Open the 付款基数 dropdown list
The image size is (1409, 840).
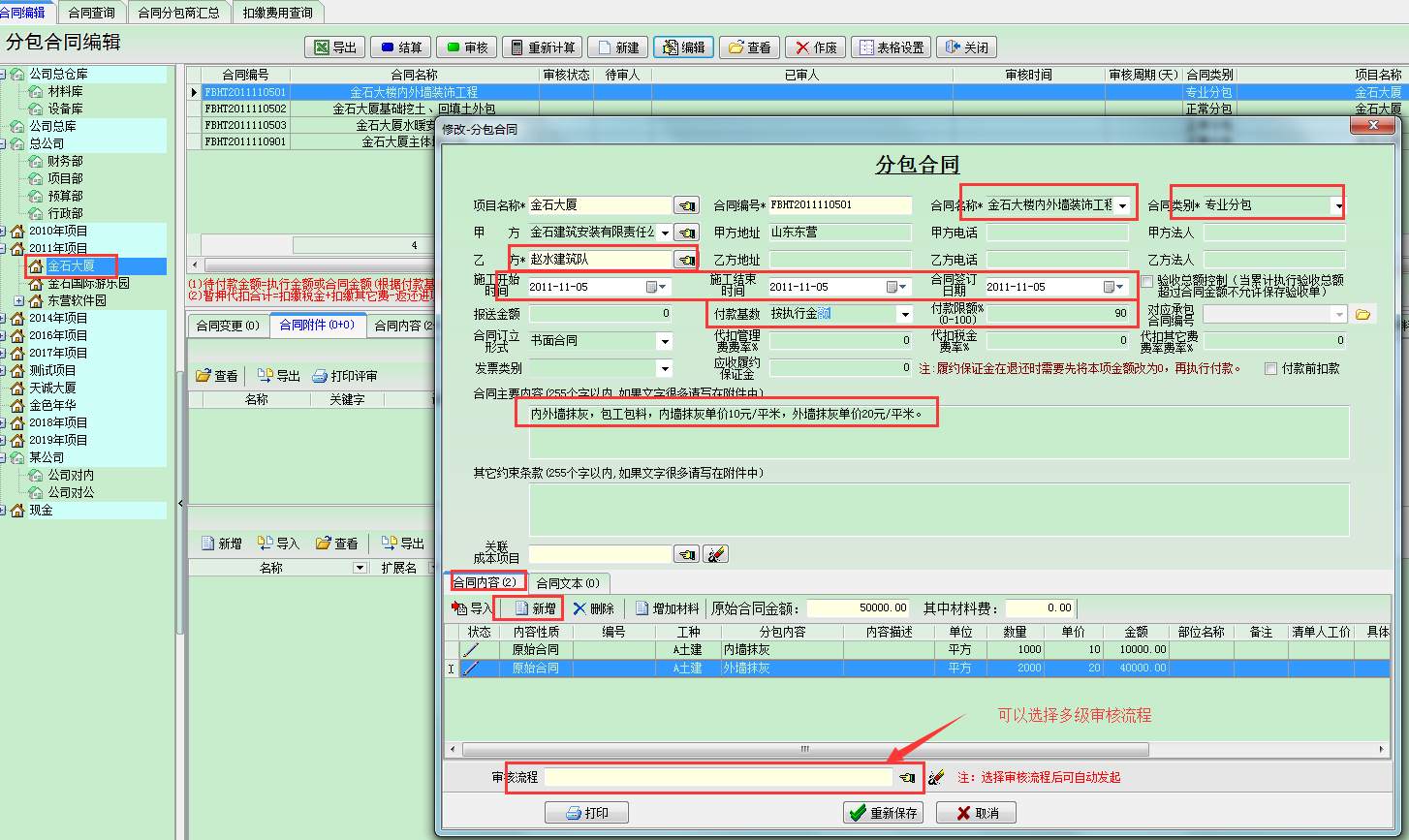(x=904, y=314)
